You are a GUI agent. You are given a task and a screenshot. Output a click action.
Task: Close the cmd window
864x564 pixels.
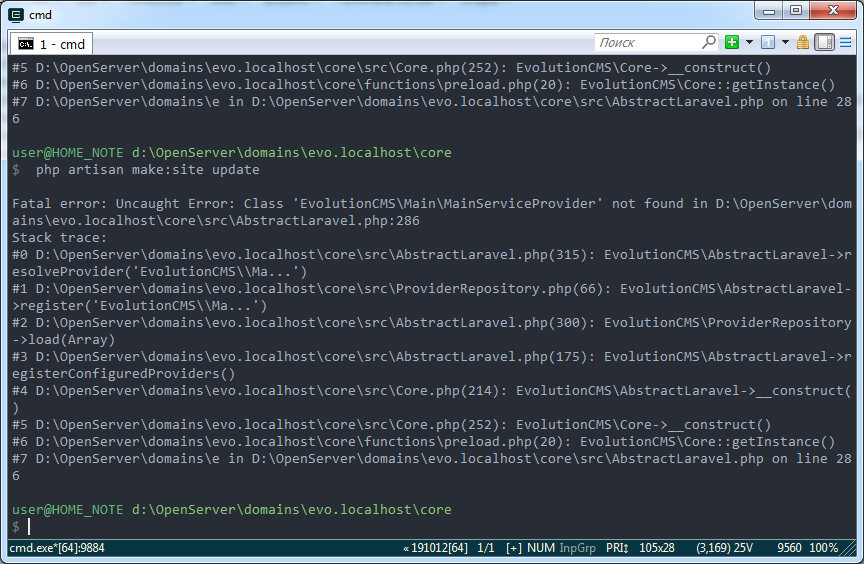tap(833, 10)
